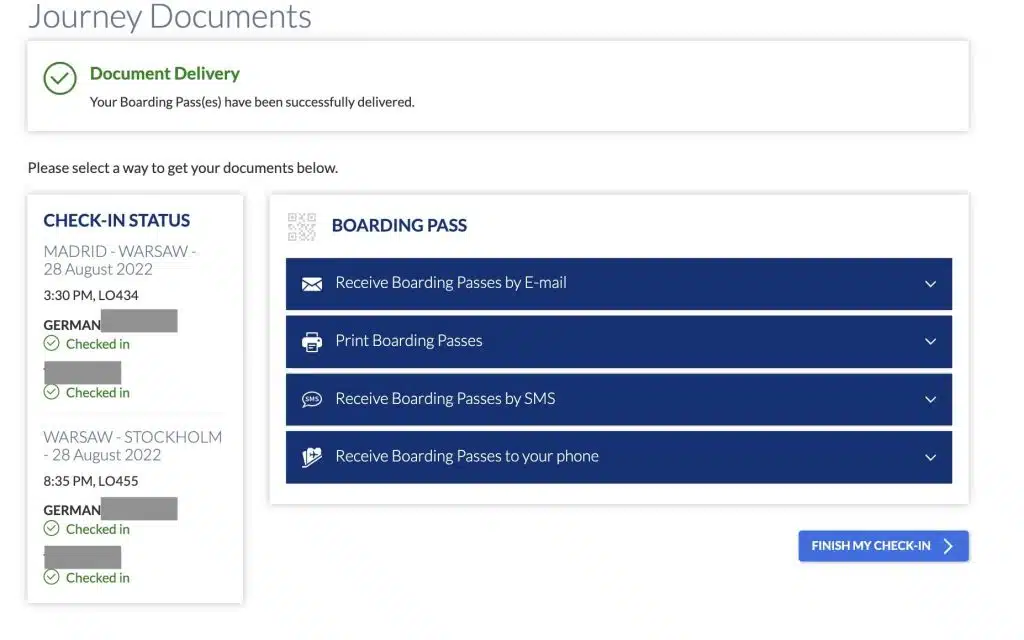Click the 8:35 PM, LO455 flight time
The image size is (1024, 640).
click(x=91, y=481)
